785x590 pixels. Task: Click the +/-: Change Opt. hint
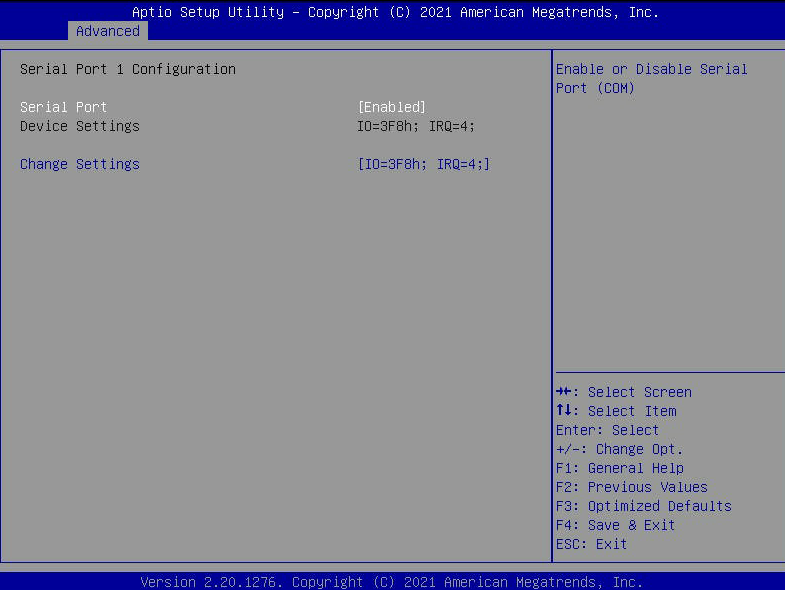[x=619, y=449]
